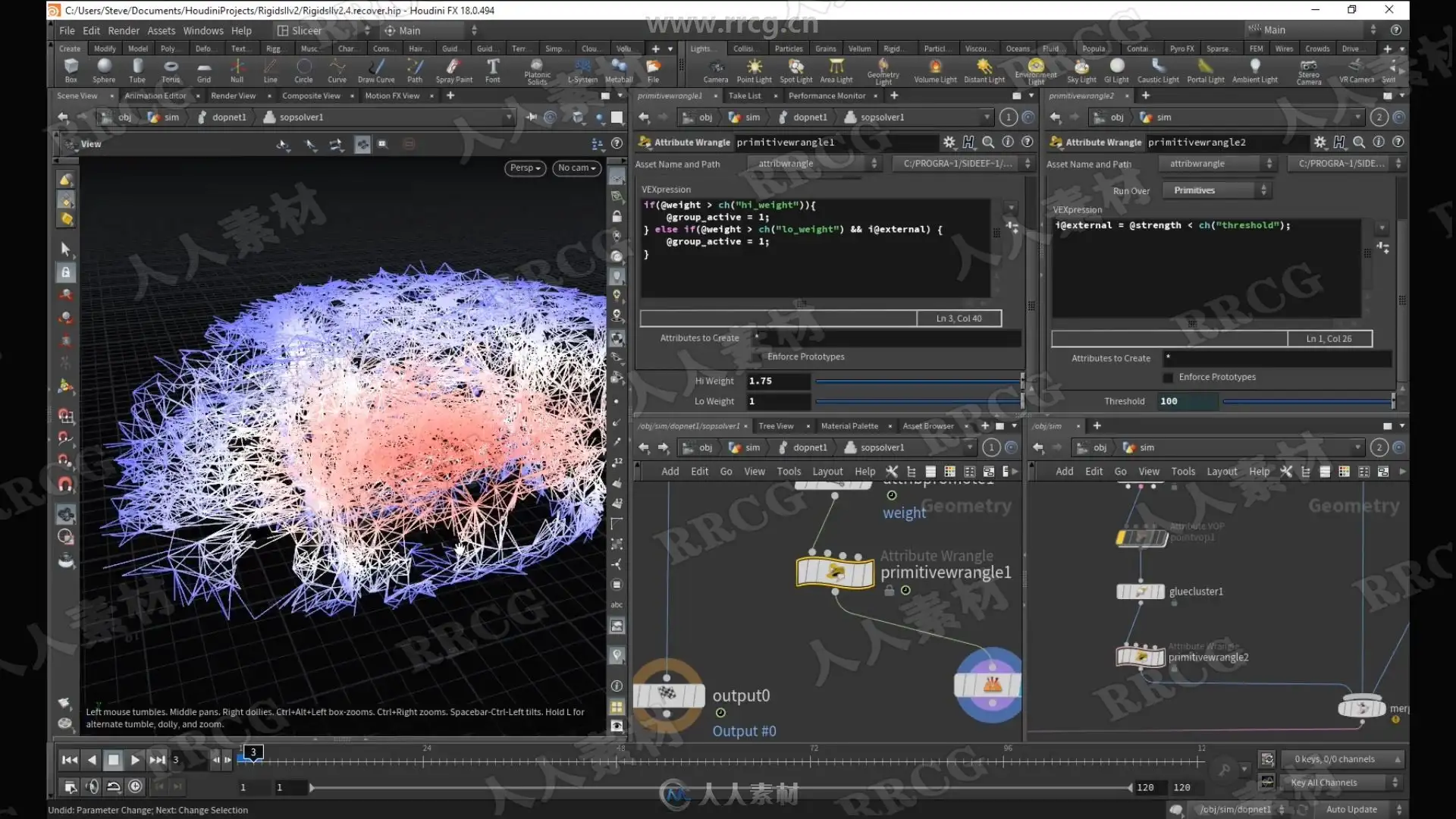Click the L-System shelf tool
1456x819 pixels.
coord(582,69)
